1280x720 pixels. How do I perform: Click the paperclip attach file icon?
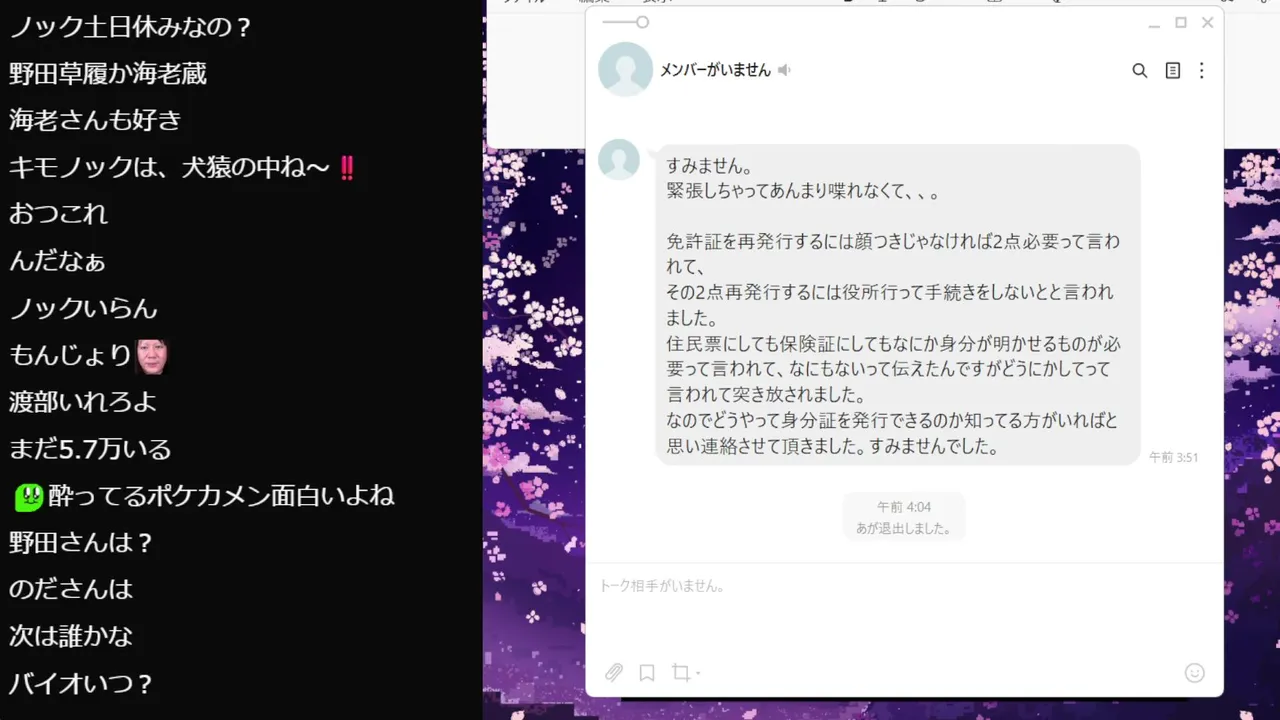click(614, 673)
